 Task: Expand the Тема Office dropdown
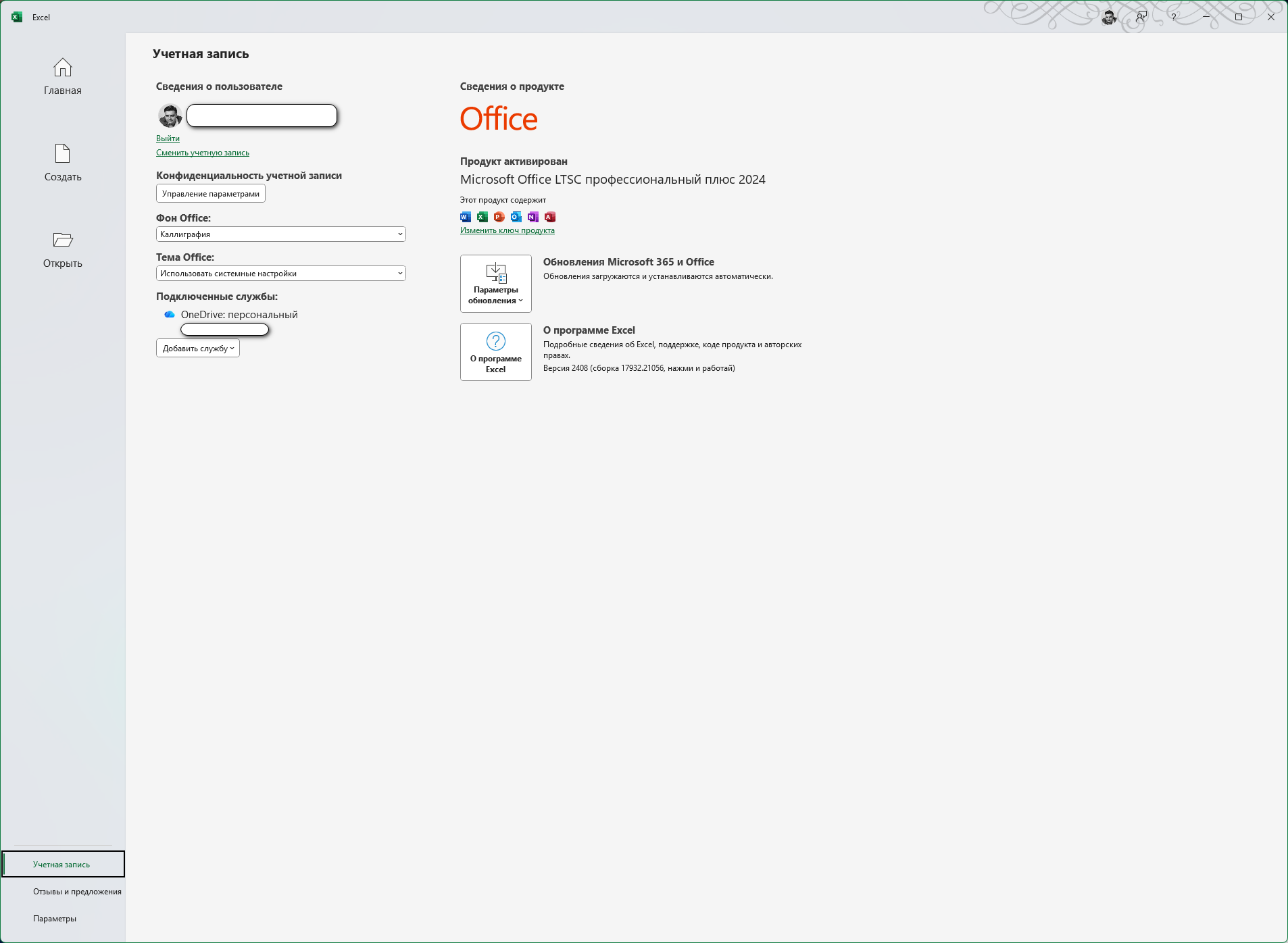coord(281,274)
